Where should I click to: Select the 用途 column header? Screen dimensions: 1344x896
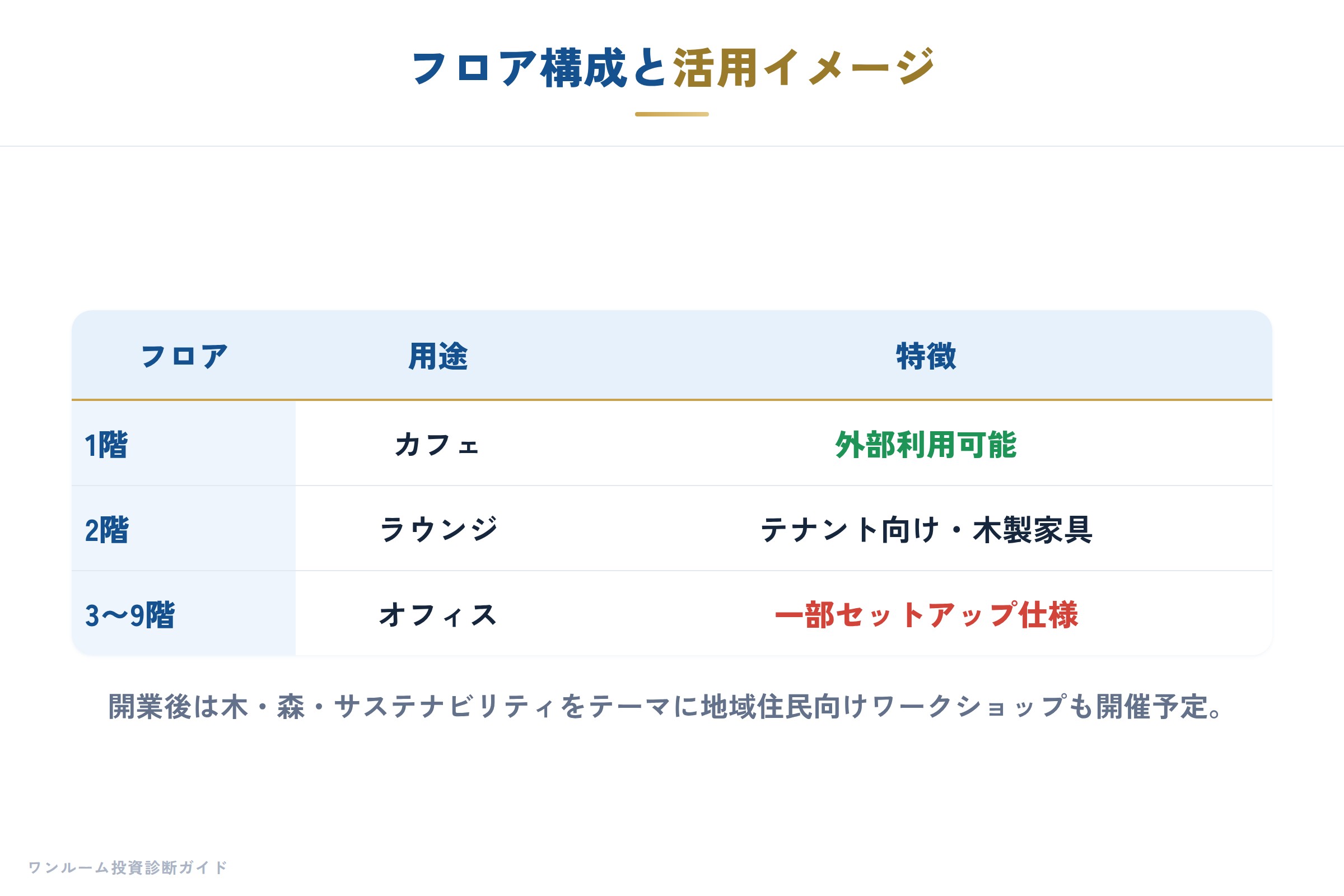point(438,357)
